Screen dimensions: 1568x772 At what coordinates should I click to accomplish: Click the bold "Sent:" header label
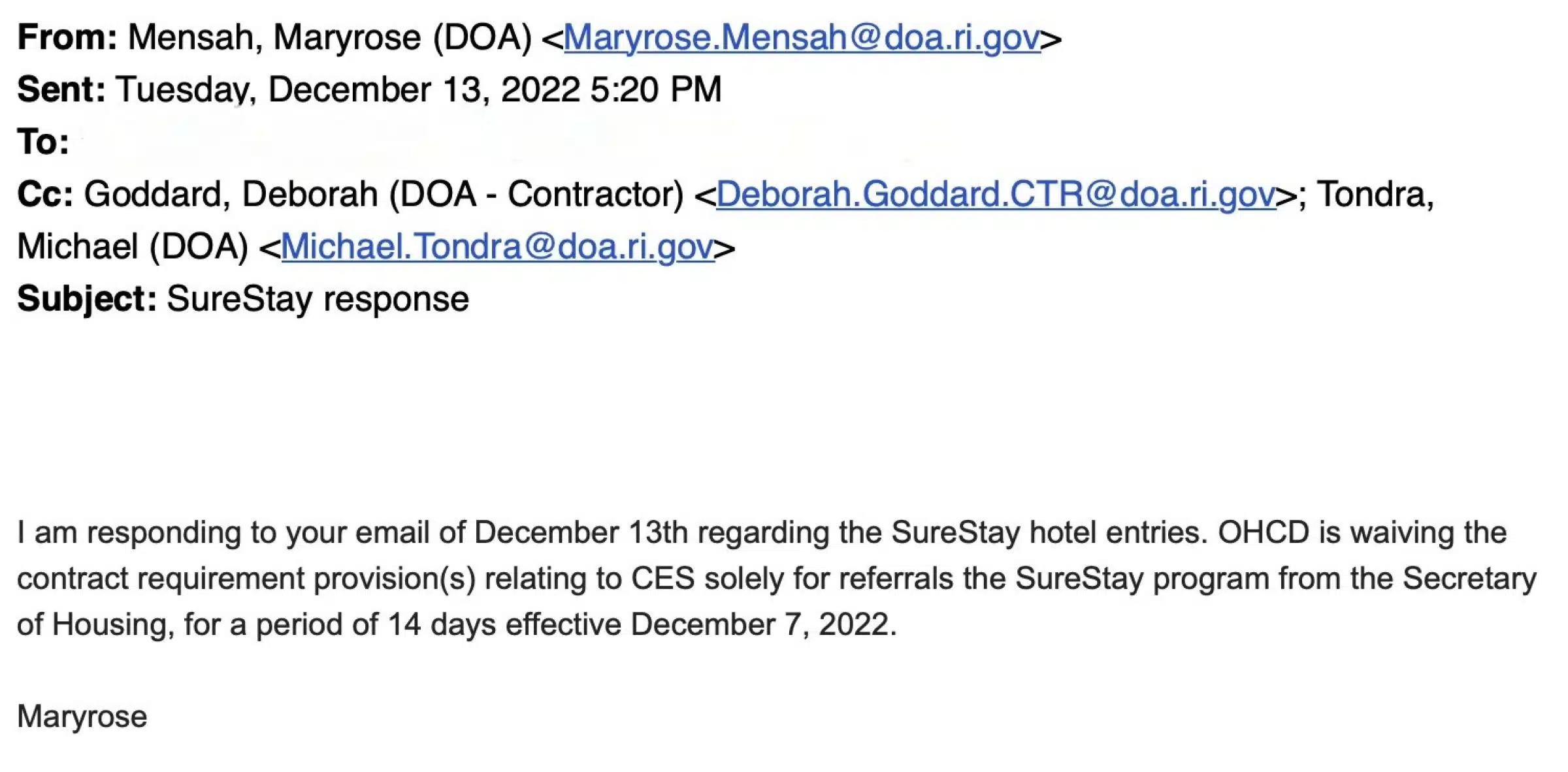61,89
